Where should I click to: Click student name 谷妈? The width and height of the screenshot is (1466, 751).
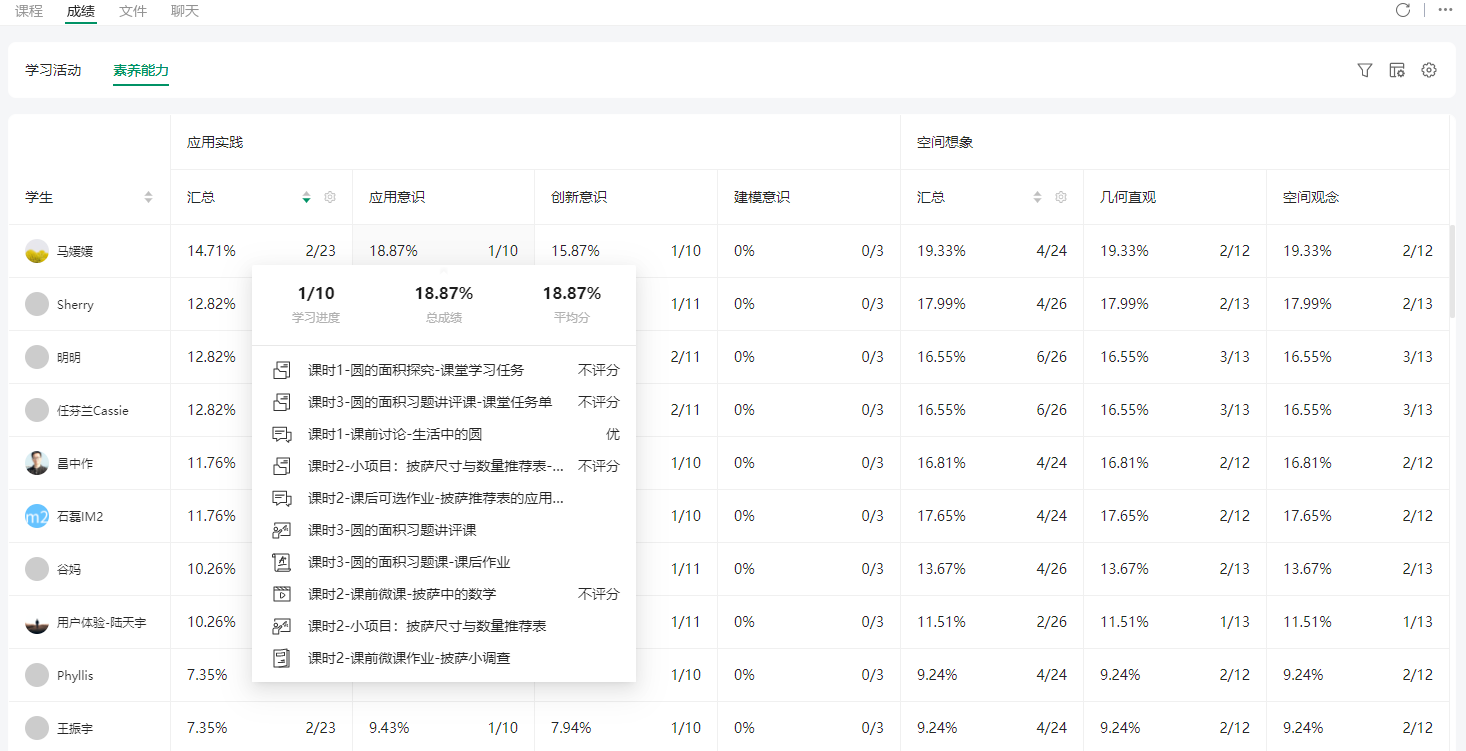69,569
